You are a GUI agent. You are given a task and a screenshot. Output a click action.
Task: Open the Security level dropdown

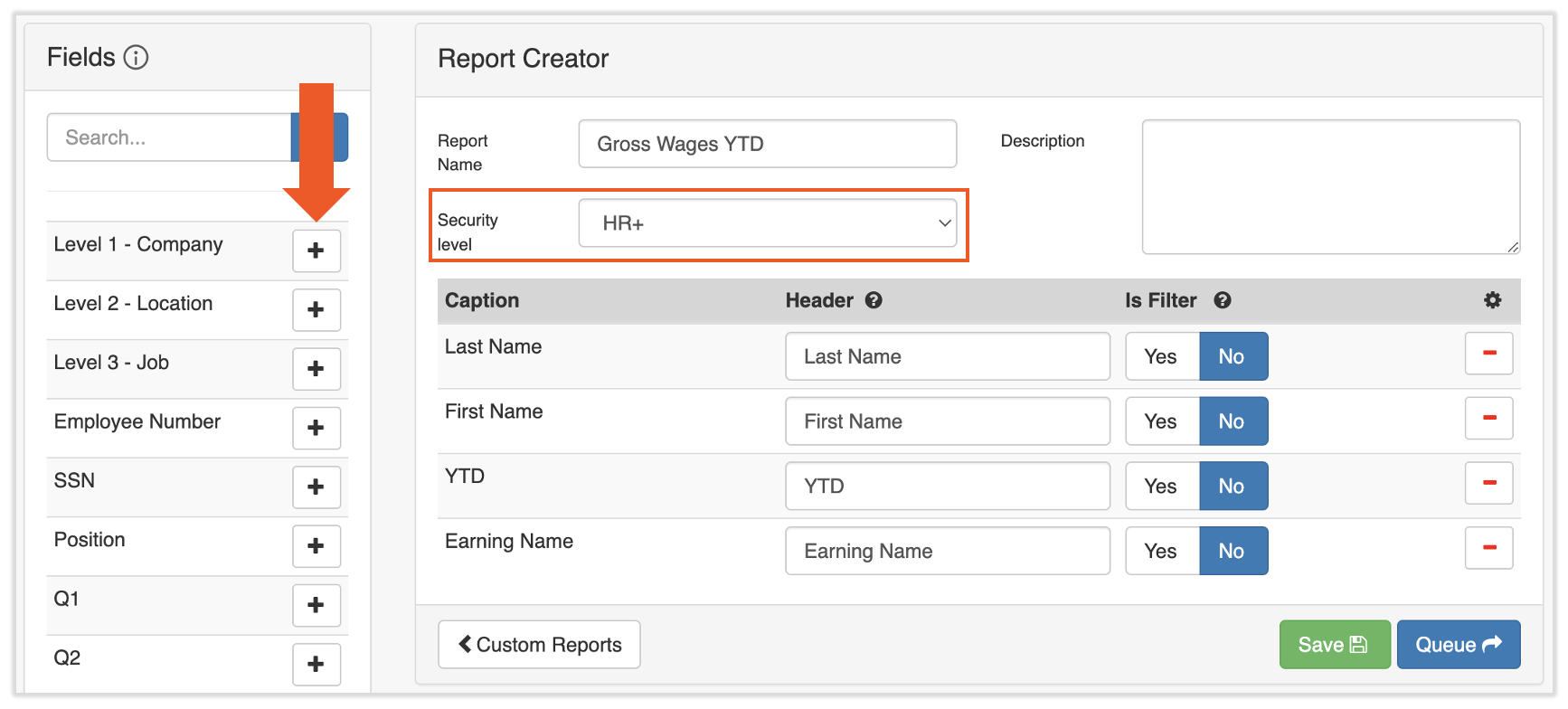coord(767,223)
